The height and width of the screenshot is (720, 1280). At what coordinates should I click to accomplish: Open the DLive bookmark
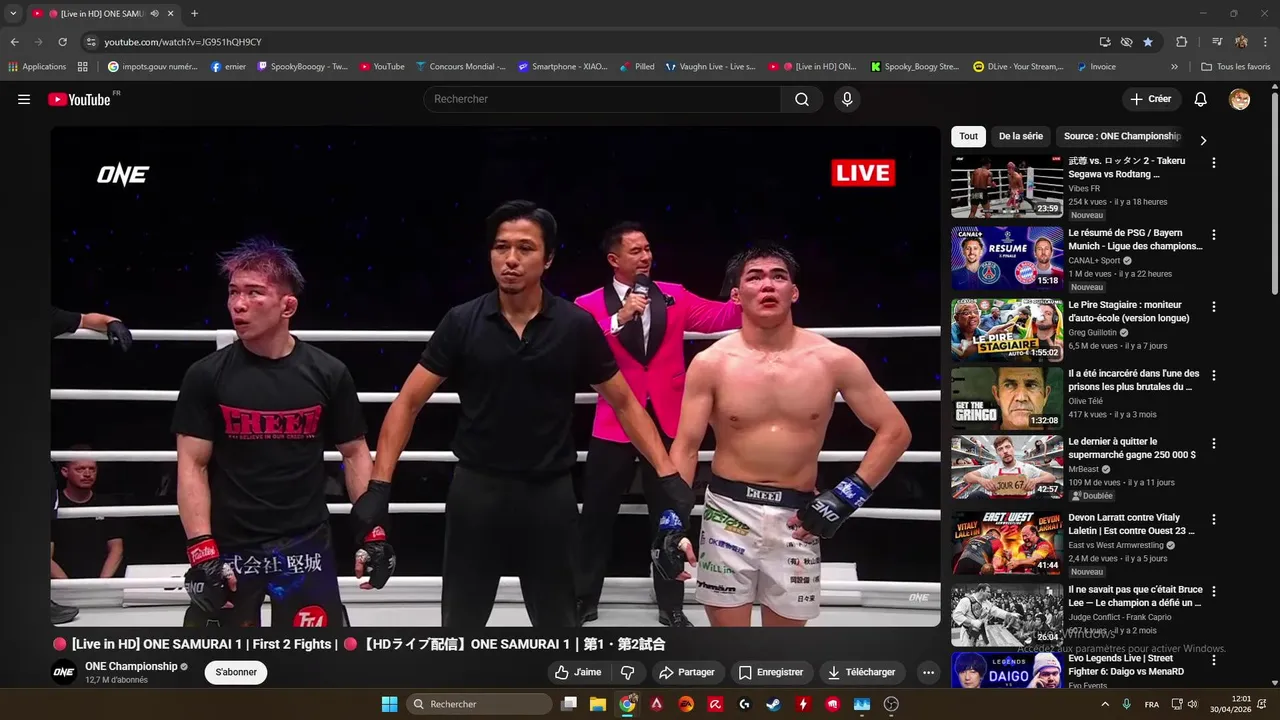[1019, 67]
